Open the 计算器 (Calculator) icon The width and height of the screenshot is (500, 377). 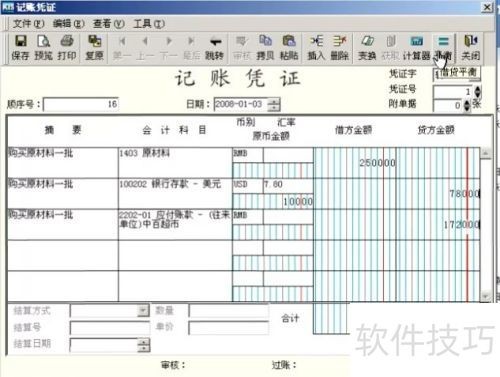pos(417,48)
